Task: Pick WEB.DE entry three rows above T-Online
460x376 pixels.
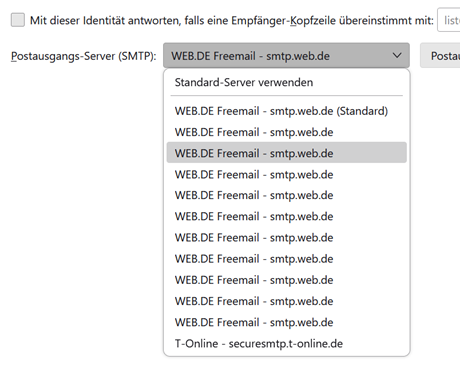Action: coord(287,280)
